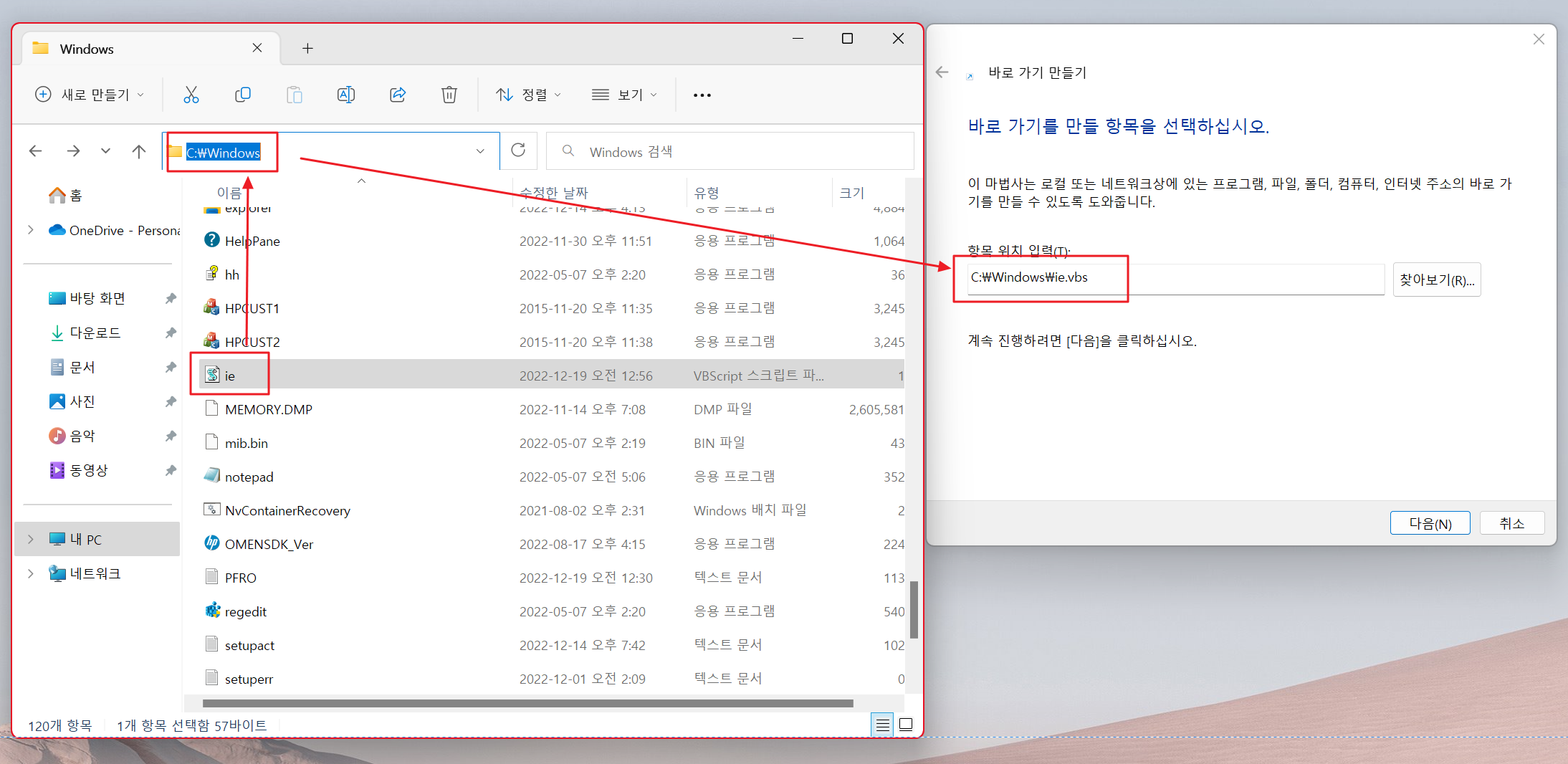Image resolution: width=1568 pixels, height=764 pixels.
Task: Switch to details view icon in status bar
Action: [883, 725]
